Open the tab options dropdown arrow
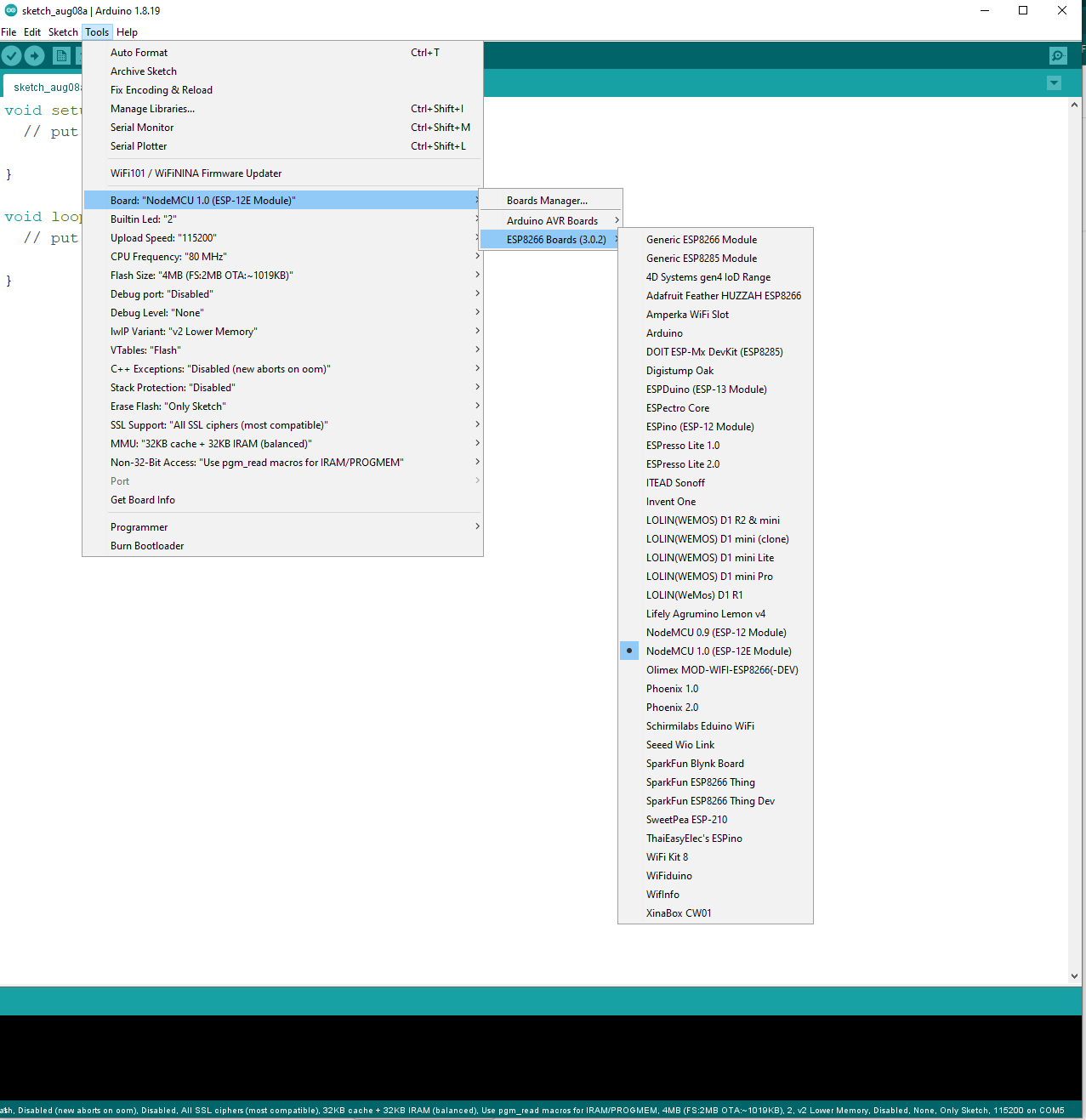 [x=1055, y=82]
